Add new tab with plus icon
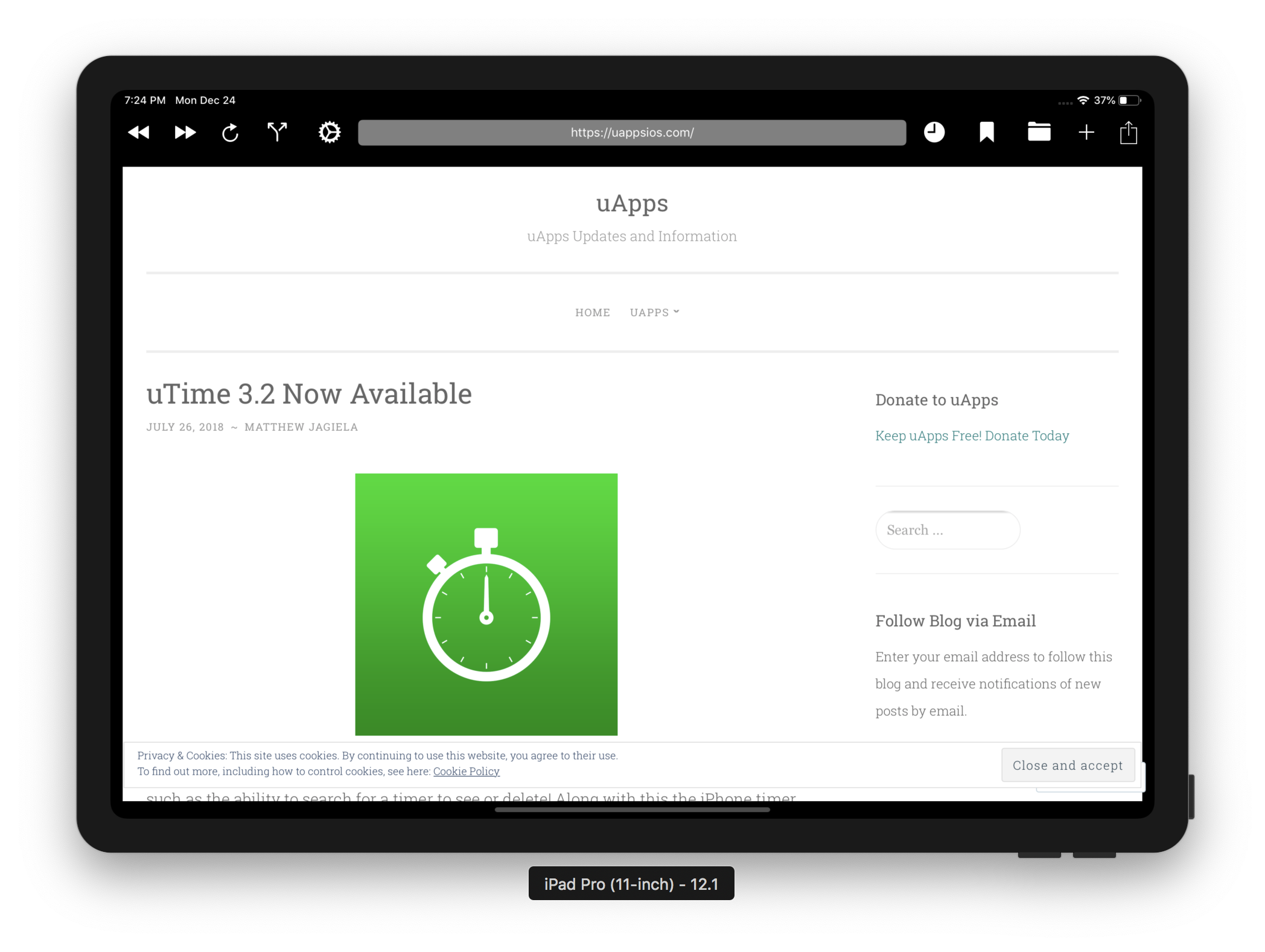The image size is (1265, 952). pyautogui.click(x=1086, y=133)
